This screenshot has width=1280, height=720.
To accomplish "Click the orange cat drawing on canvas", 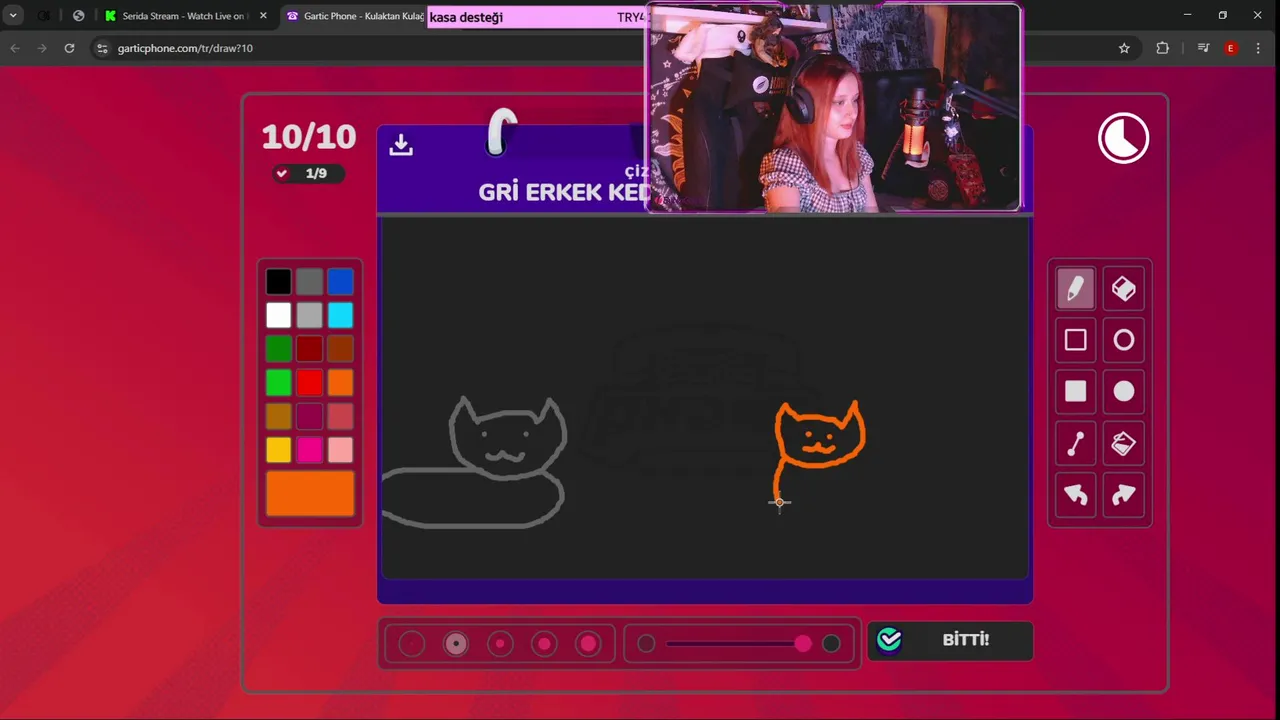I will point(818,450).
